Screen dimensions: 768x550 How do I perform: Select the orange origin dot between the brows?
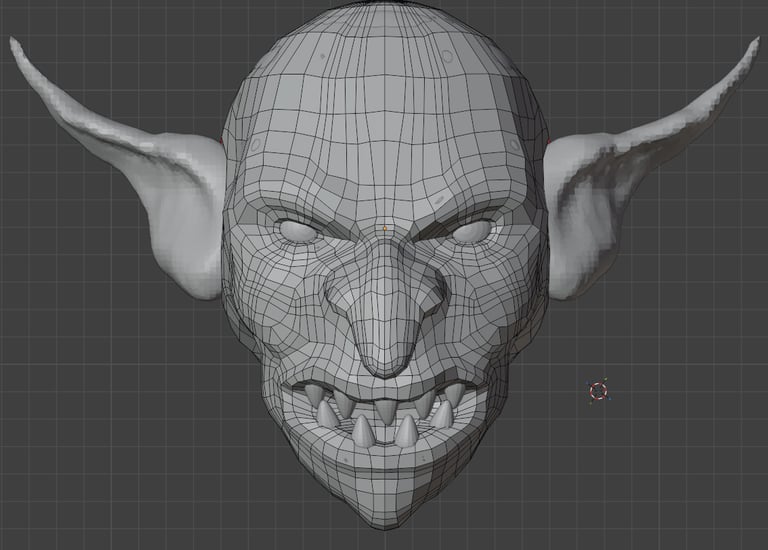(x=385, y=229)
